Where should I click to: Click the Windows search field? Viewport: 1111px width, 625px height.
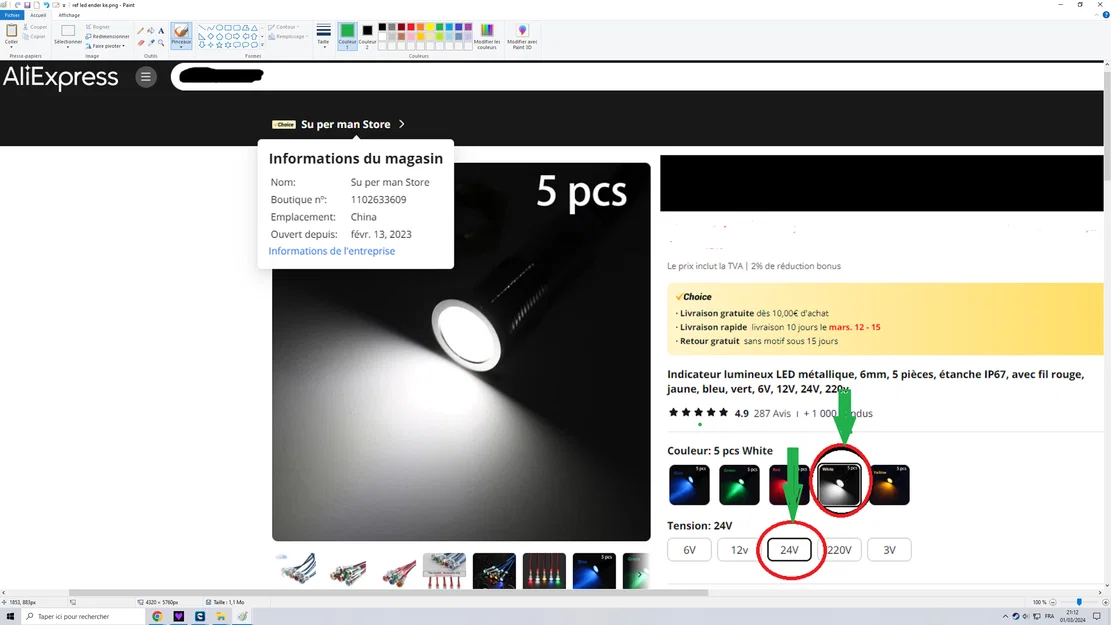pos(80,616)
